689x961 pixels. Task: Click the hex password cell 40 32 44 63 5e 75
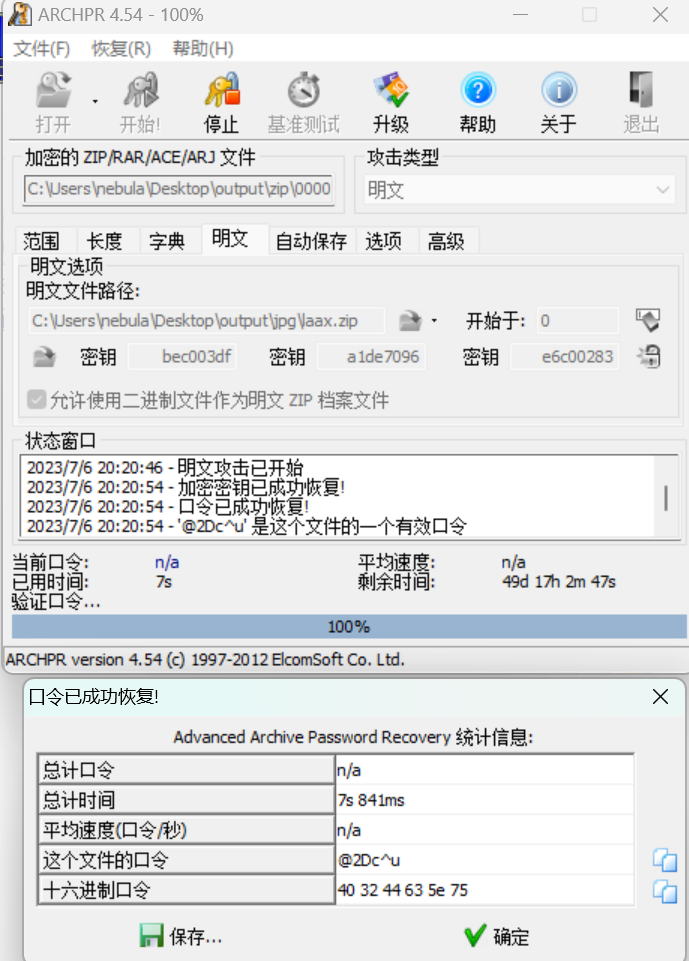pos(484,890)
